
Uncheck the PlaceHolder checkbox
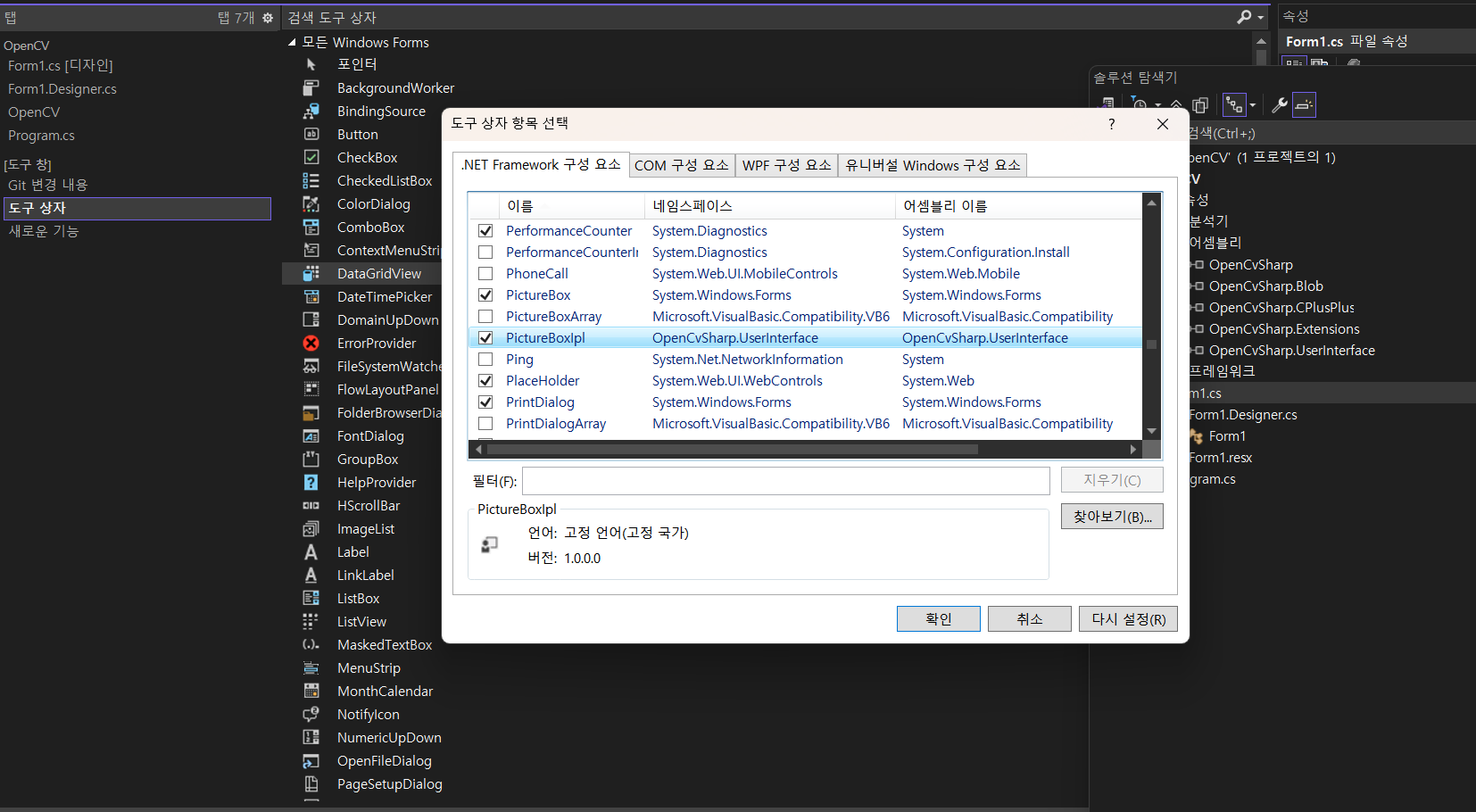[x=485, y=381]
